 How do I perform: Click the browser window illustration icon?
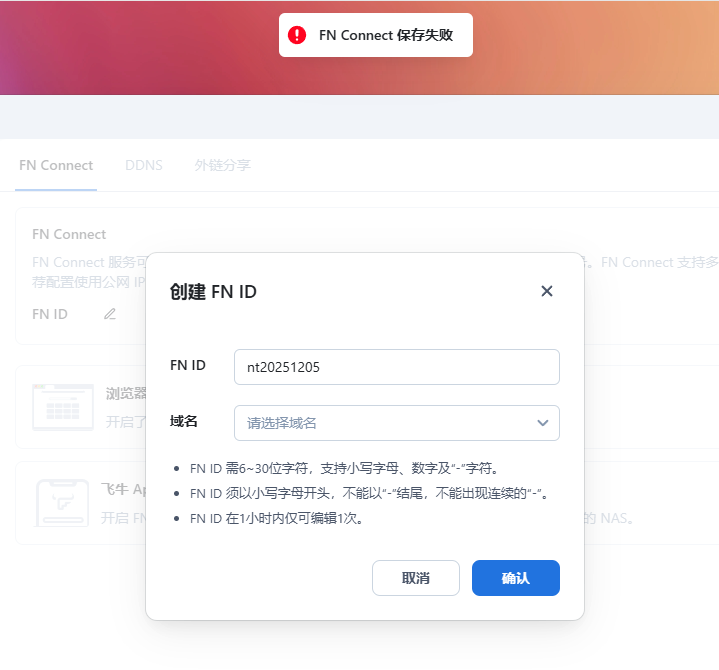tap(63, 407)
